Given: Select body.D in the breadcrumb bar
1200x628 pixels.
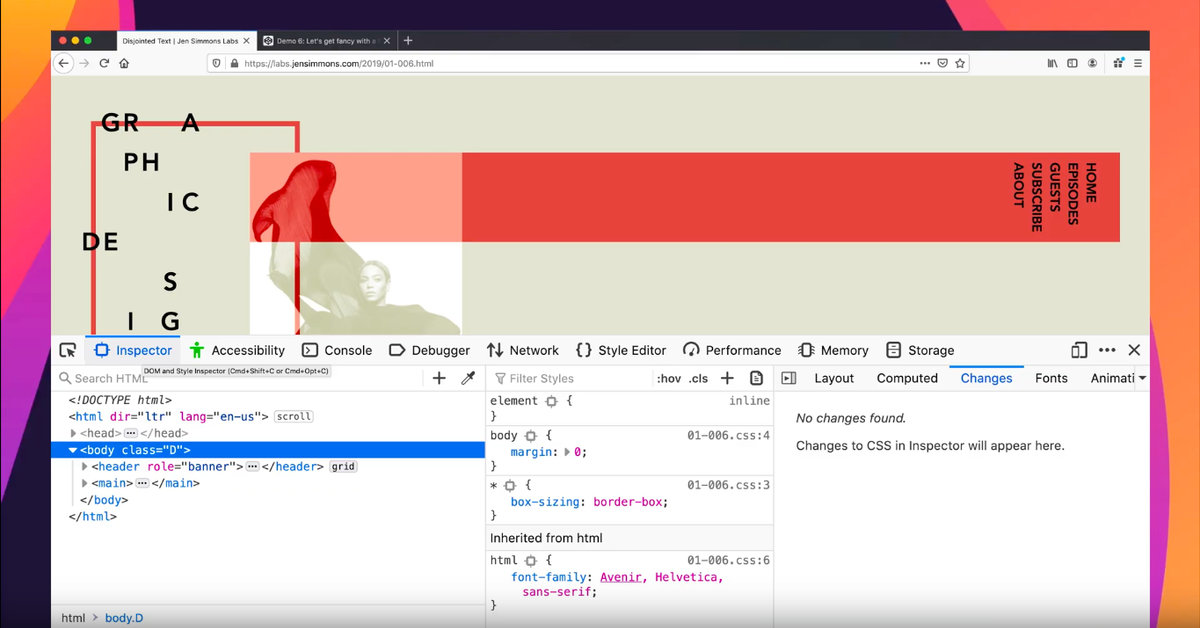Looking at the screenshot, I should [x=124, y=617].
